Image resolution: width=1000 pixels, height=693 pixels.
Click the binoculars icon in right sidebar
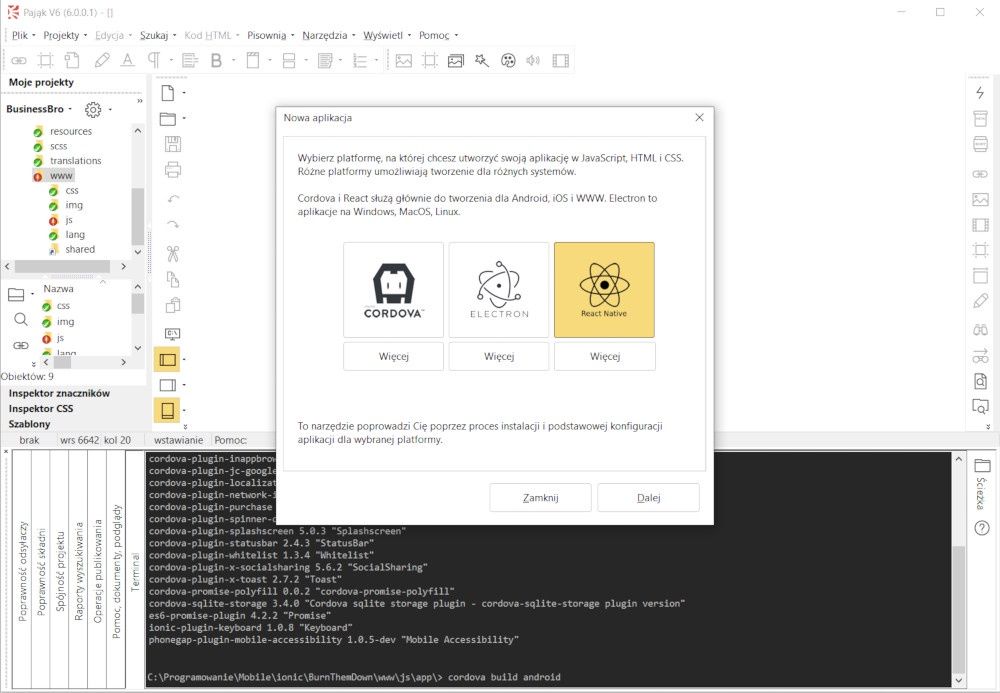click(x=980, y=330)
